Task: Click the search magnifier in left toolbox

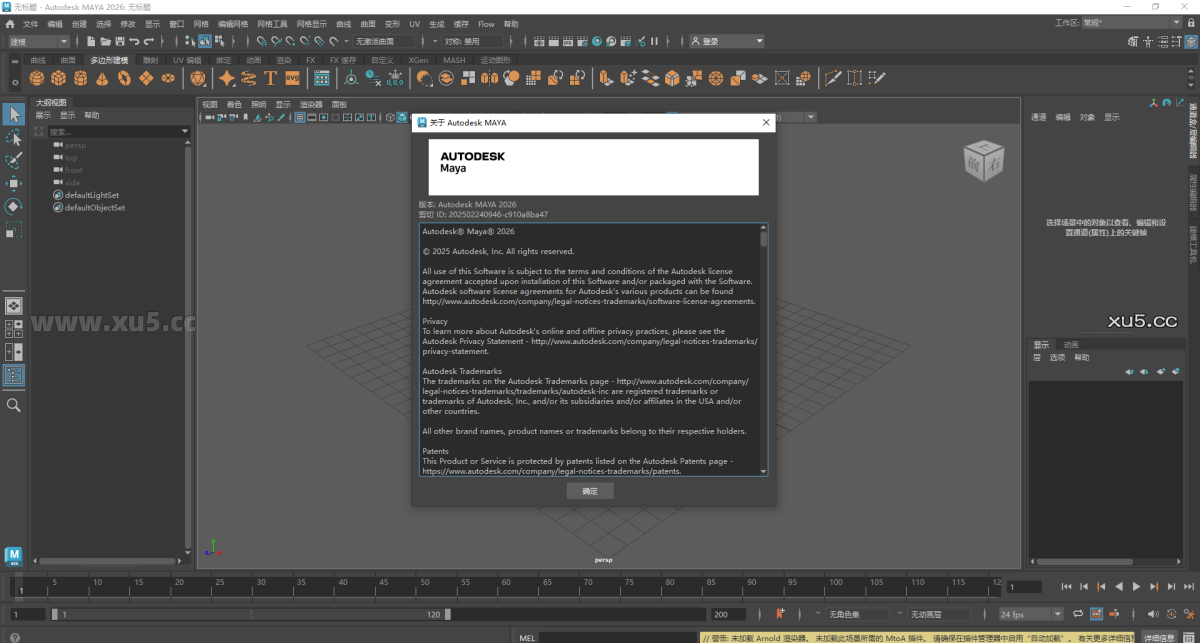Action: (x=14, y=405)
